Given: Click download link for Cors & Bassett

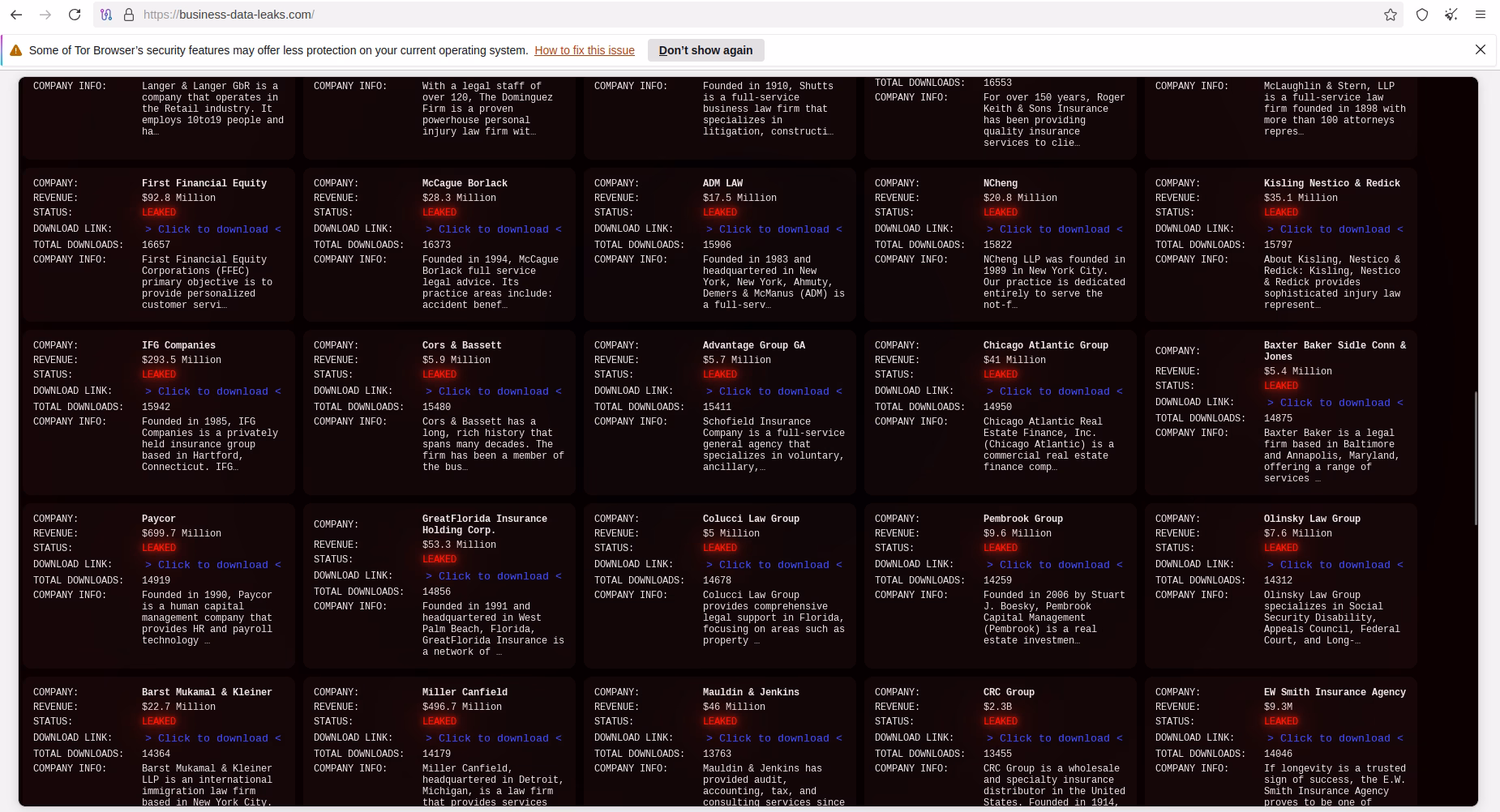Looking at the screenshot, I should (x=494, y=391).
